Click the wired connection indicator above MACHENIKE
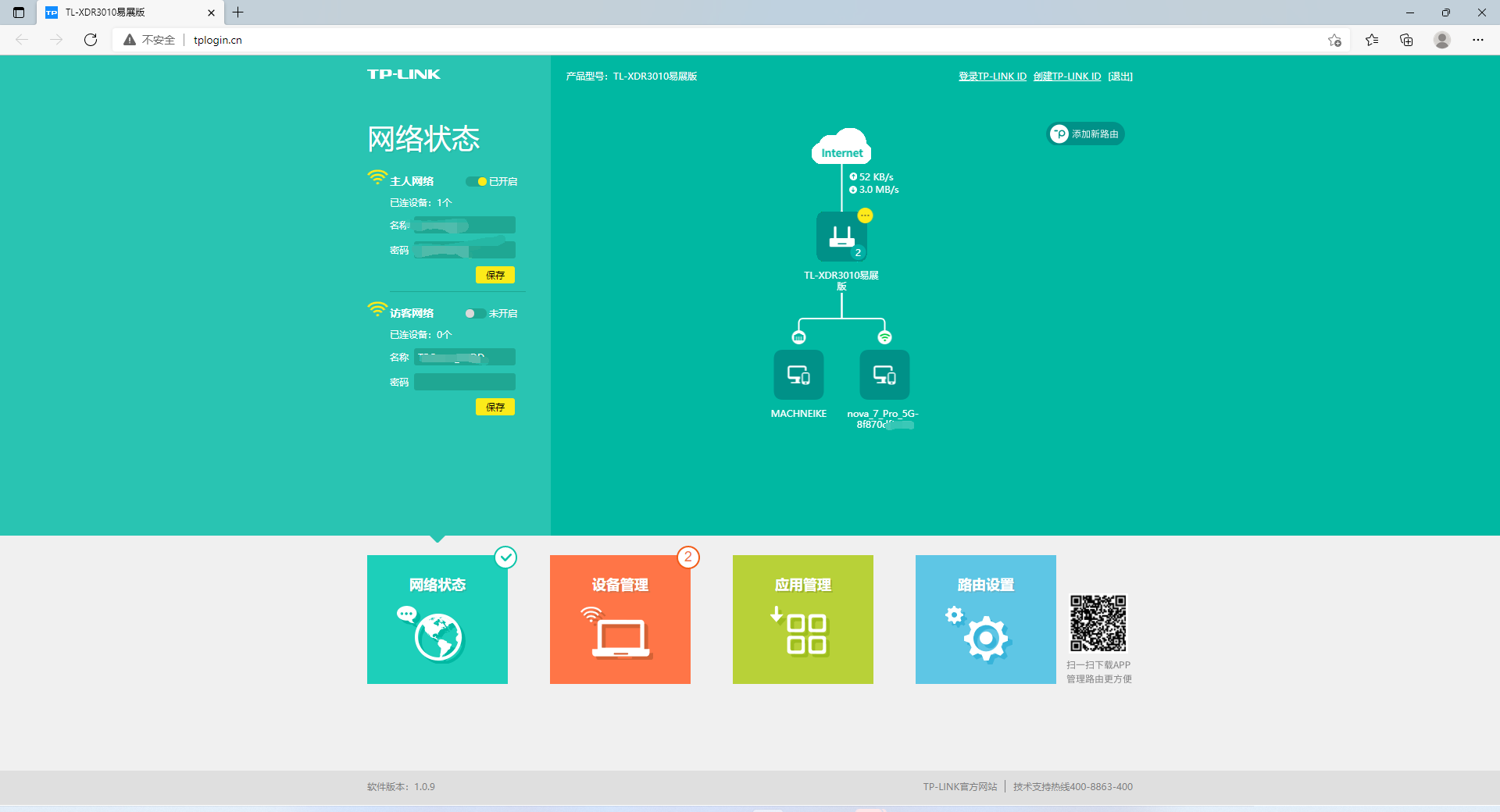The height and width of the screenshot is (812, 1500). click(798, 337)
